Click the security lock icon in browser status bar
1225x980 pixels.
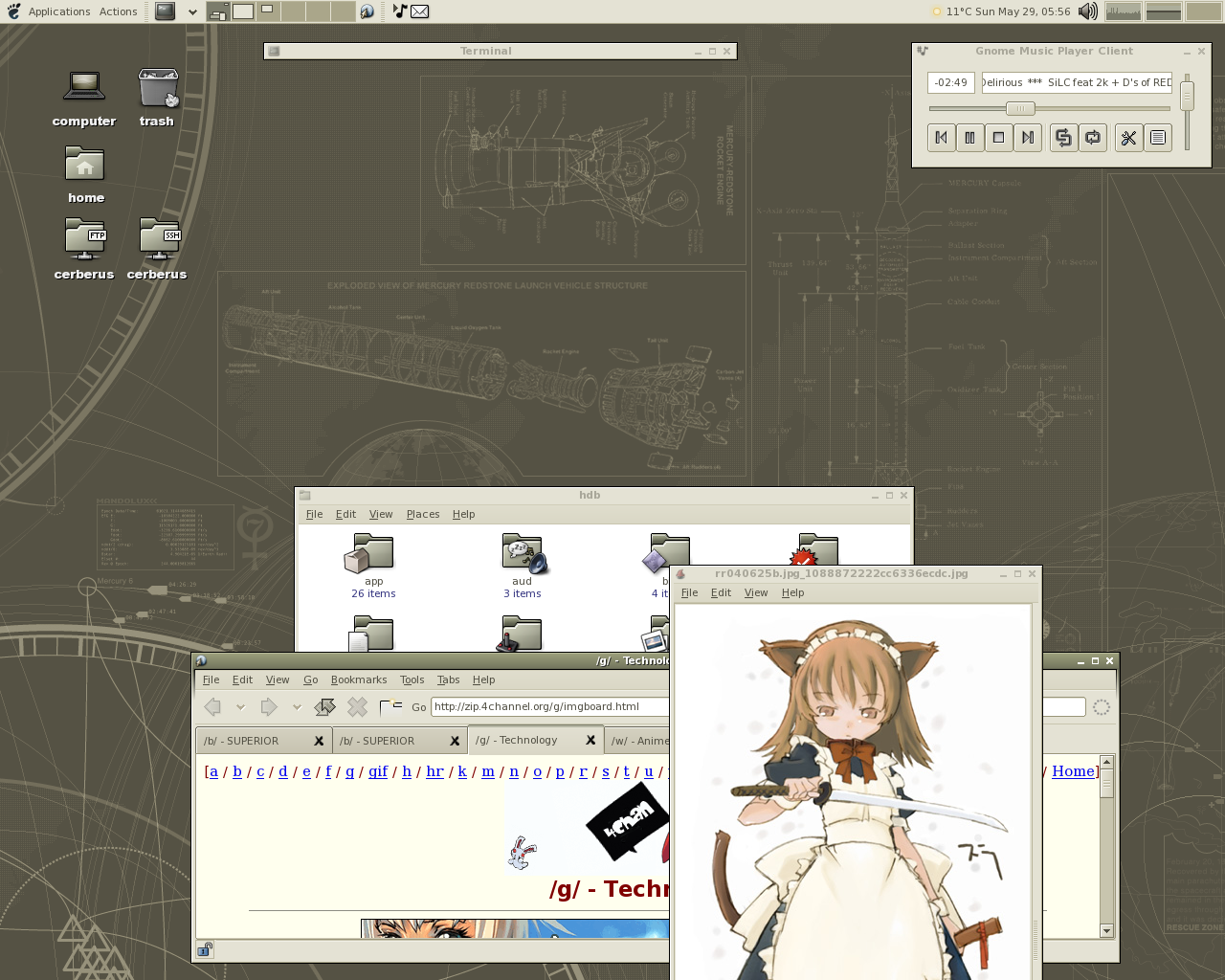205,949
